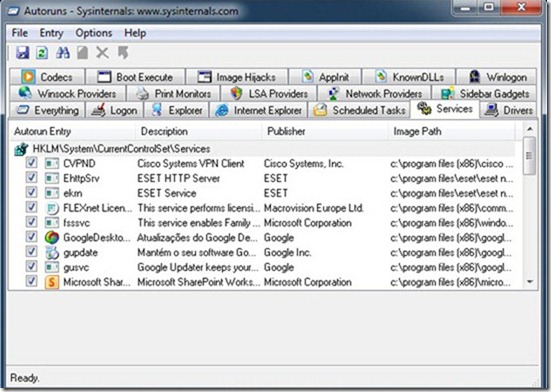Image resolution: width=551 pixels, height=392 pixels.
Task: Click the ekrn service icon
Action: coord(52,193)
